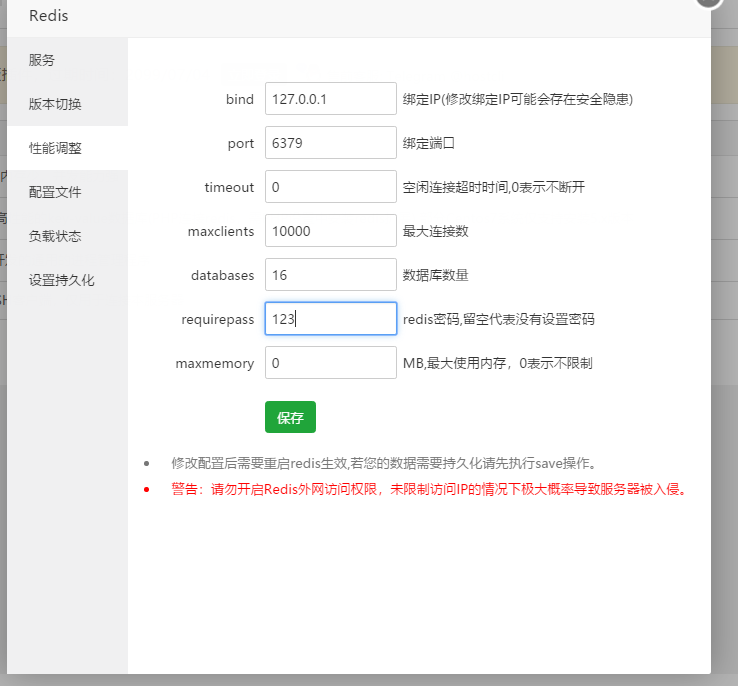Image resolution: width=738 pixels, height=686 pixels.
Task: Switch to the 版本切换 tab
Action: tap(67, 104)
